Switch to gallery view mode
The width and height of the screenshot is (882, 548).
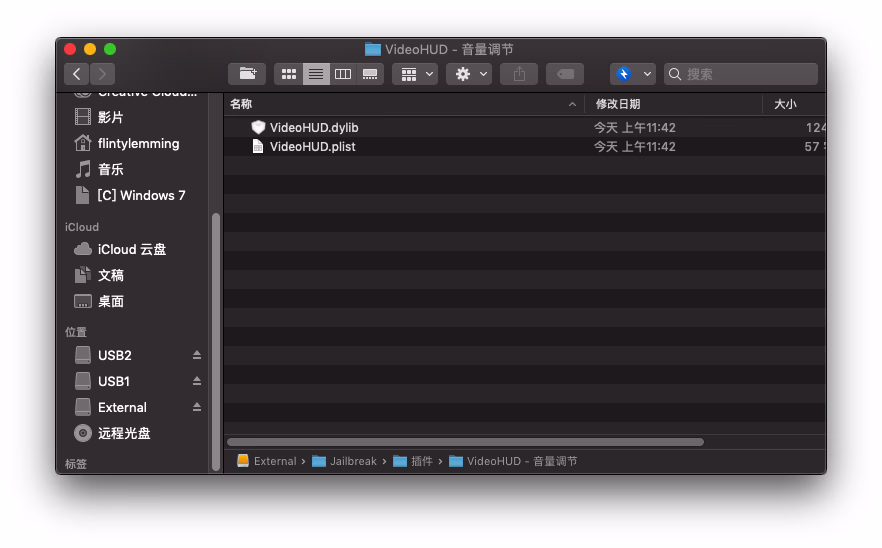pos(370,74)
